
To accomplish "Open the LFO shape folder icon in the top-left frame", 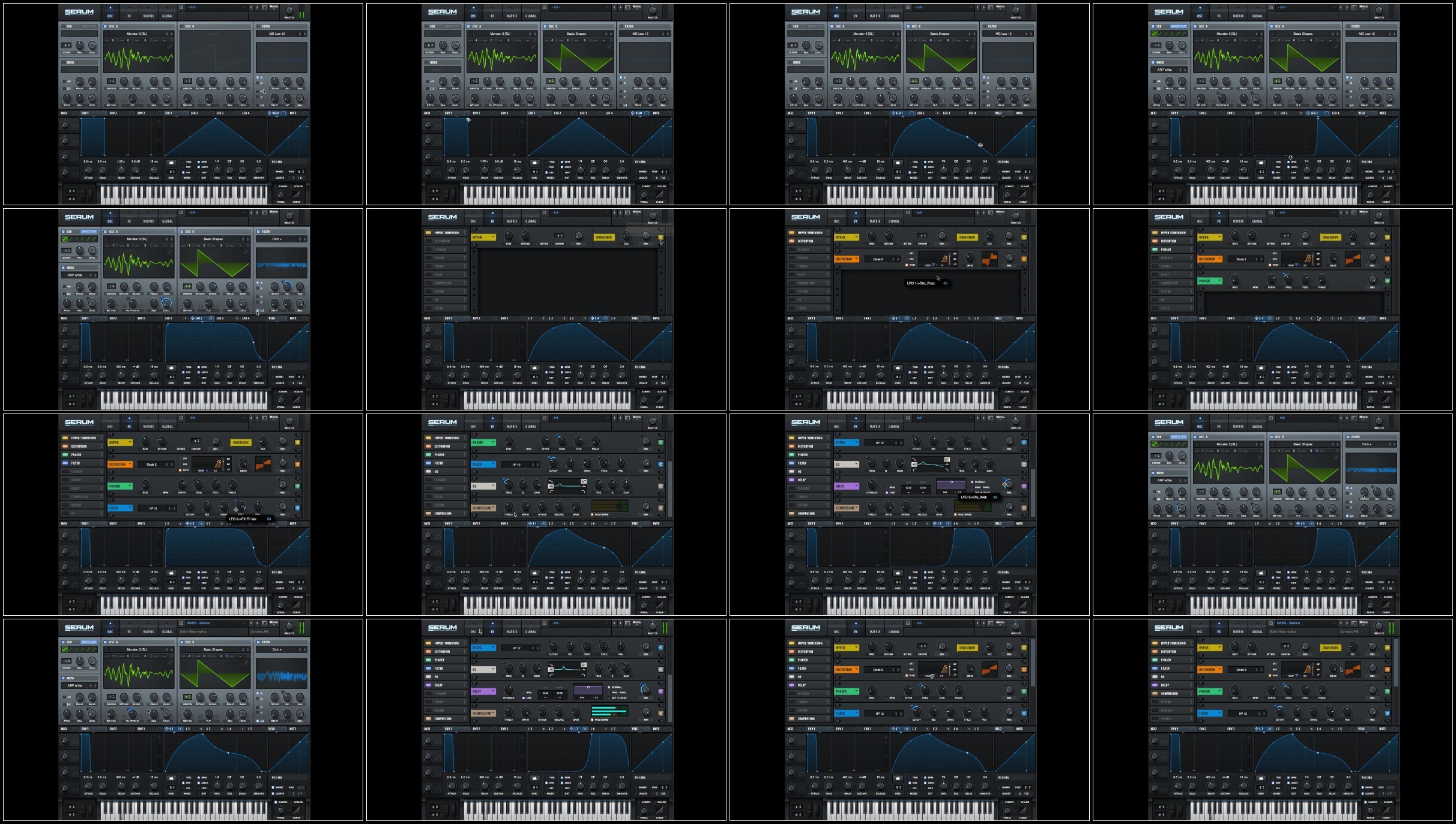I will click(171, 162).
